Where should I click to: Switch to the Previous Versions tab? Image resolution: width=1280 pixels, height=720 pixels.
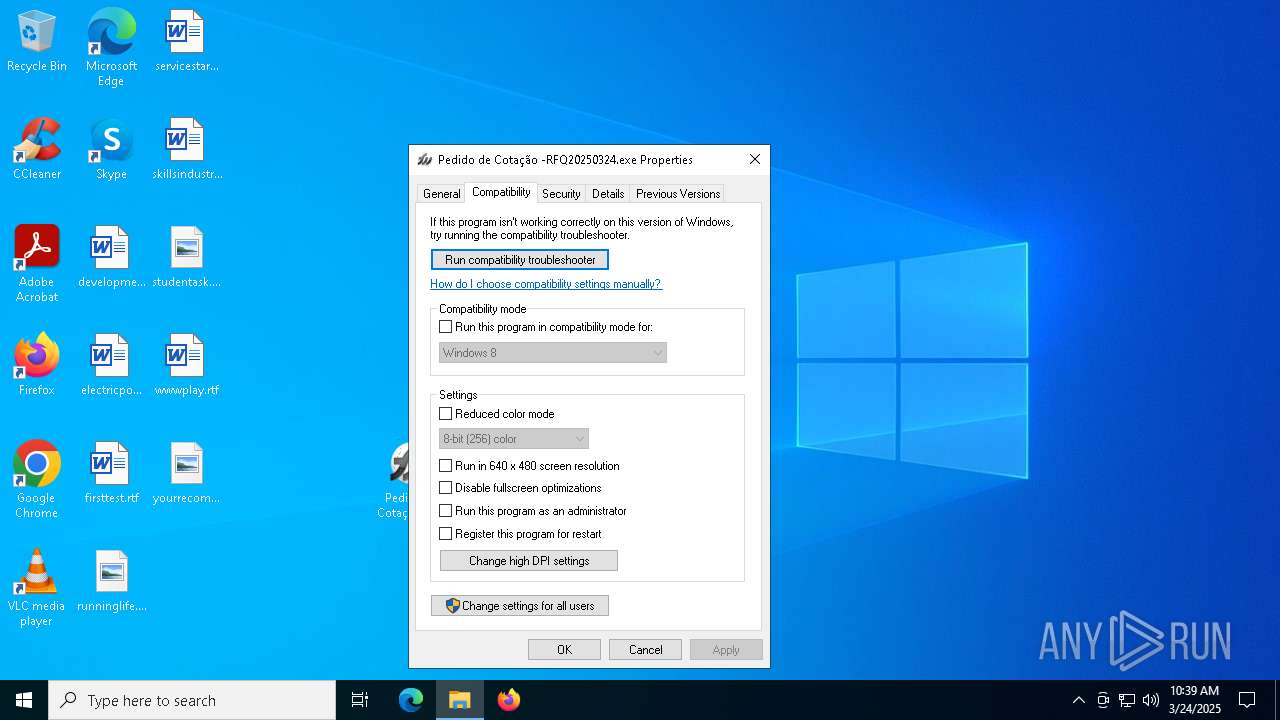tap(678, 194)
